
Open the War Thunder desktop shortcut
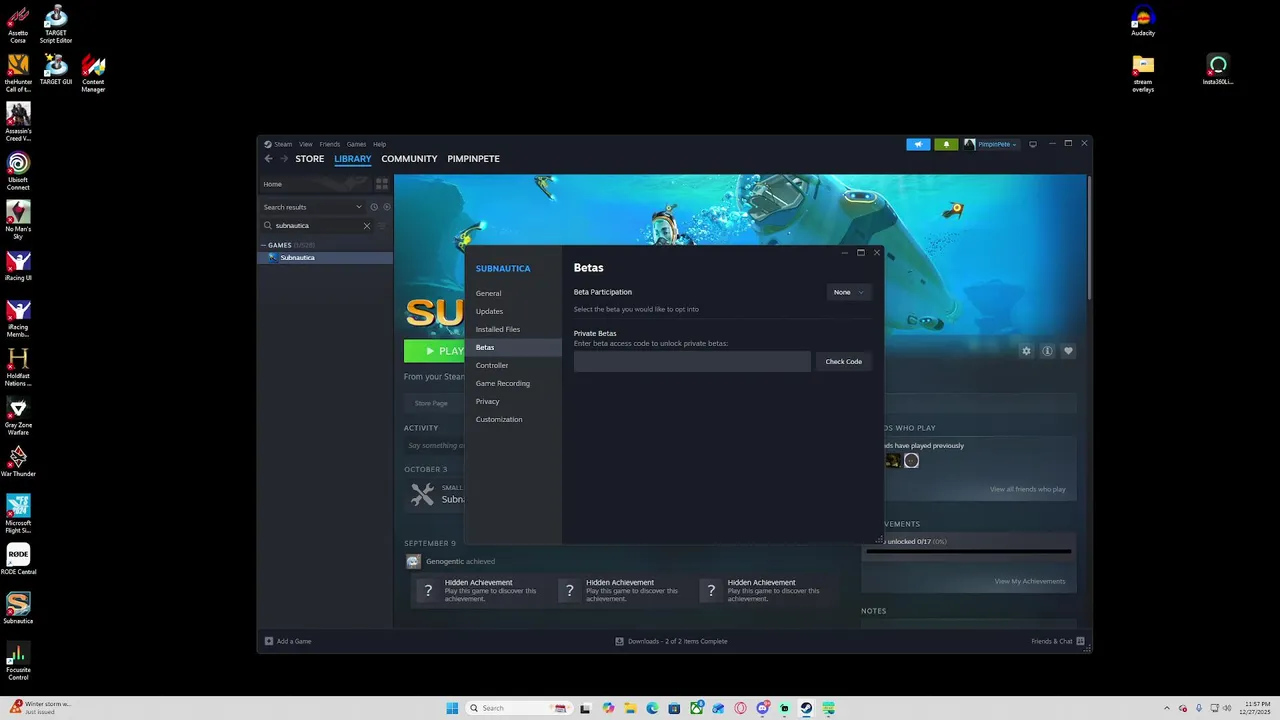tap(18, 461)
